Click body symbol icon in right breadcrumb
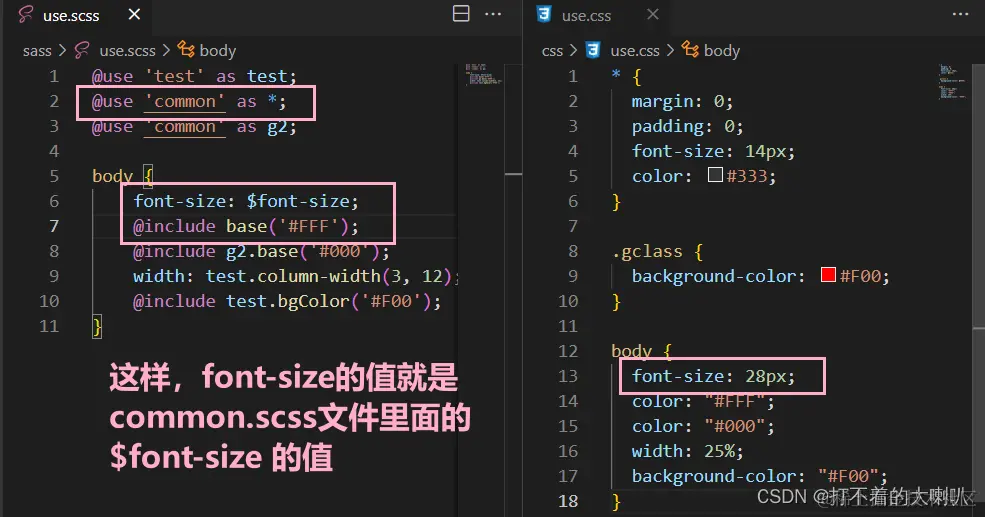Viewport: 985px width, 517px height. click(690, 49)
